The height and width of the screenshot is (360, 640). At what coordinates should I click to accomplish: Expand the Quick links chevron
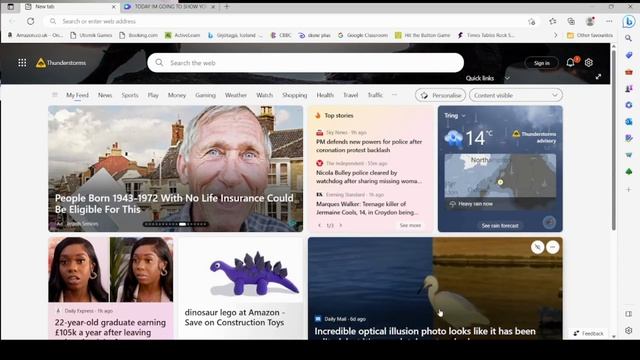click(x=507, y=78)
